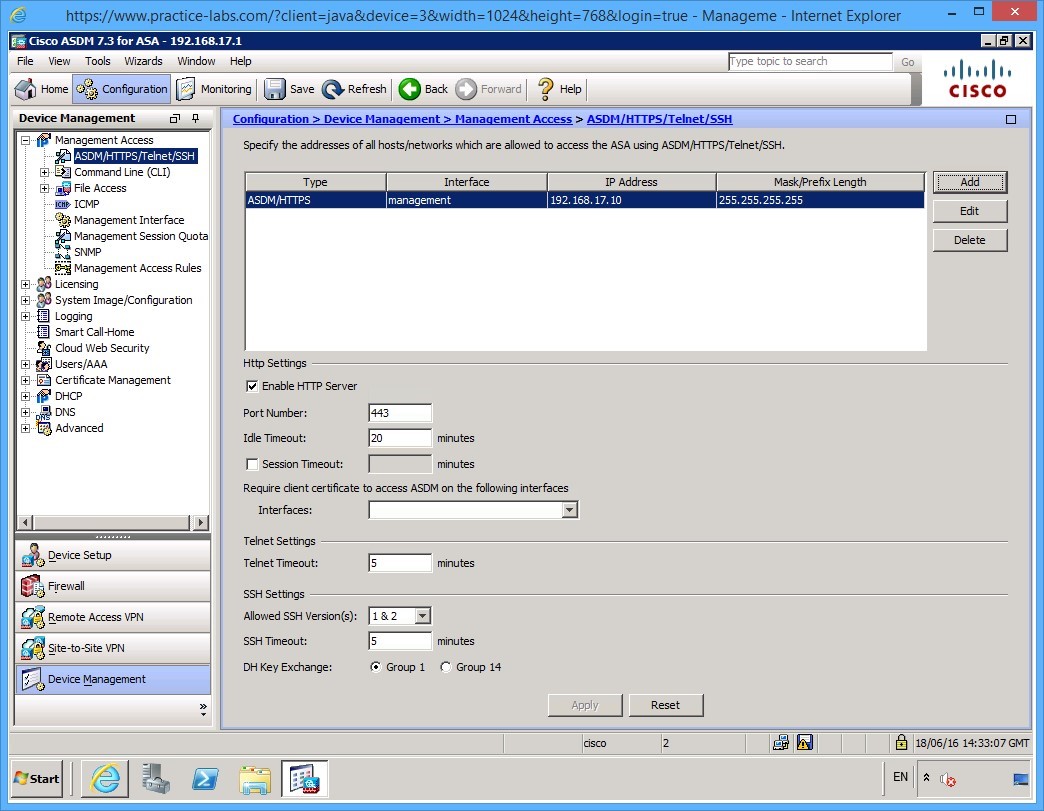The width and height of the screenshot is (1044, 811).
Task: Select Group 14 for DH Key Exchange
Action: click(x=446, y=667)
